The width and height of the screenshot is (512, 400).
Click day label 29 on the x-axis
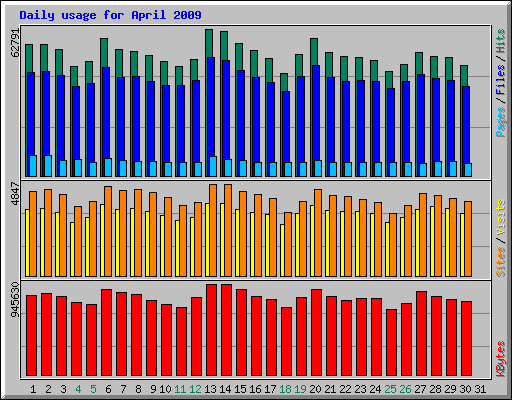[450, 389]
